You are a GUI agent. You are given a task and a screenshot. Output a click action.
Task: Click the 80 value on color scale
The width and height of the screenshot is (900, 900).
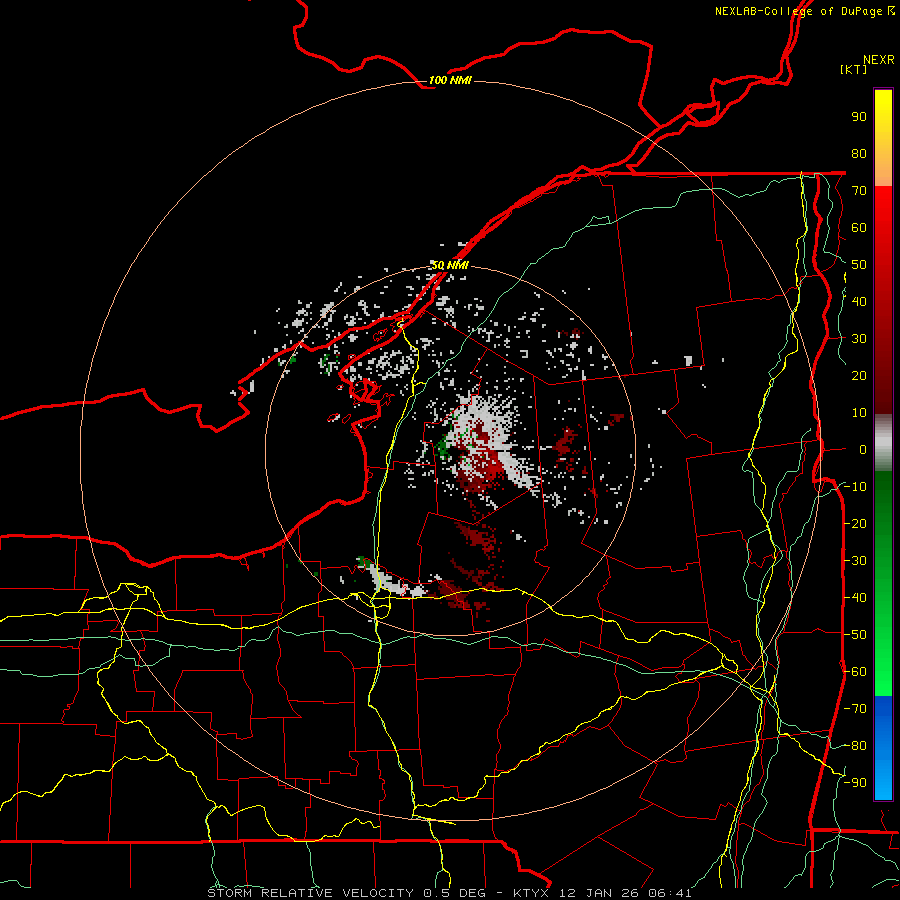[859, 153]
